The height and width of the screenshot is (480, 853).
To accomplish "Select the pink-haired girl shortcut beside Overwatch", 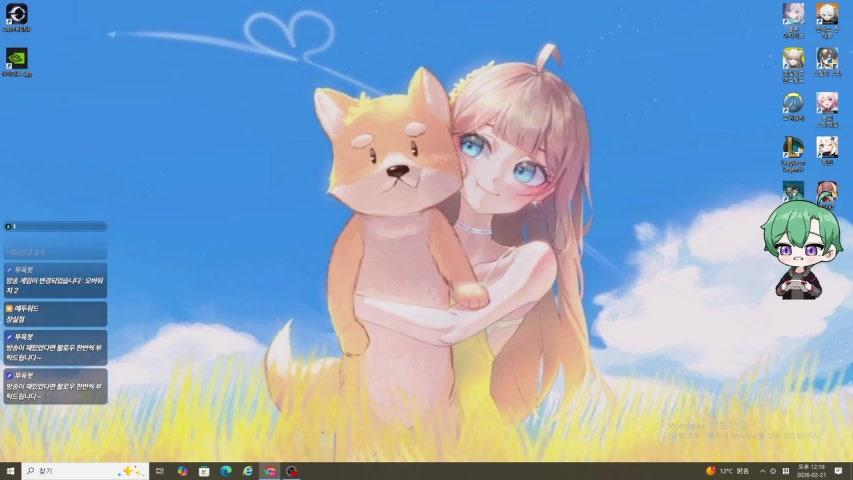I will pyautogui.click(x=827, y=109).
